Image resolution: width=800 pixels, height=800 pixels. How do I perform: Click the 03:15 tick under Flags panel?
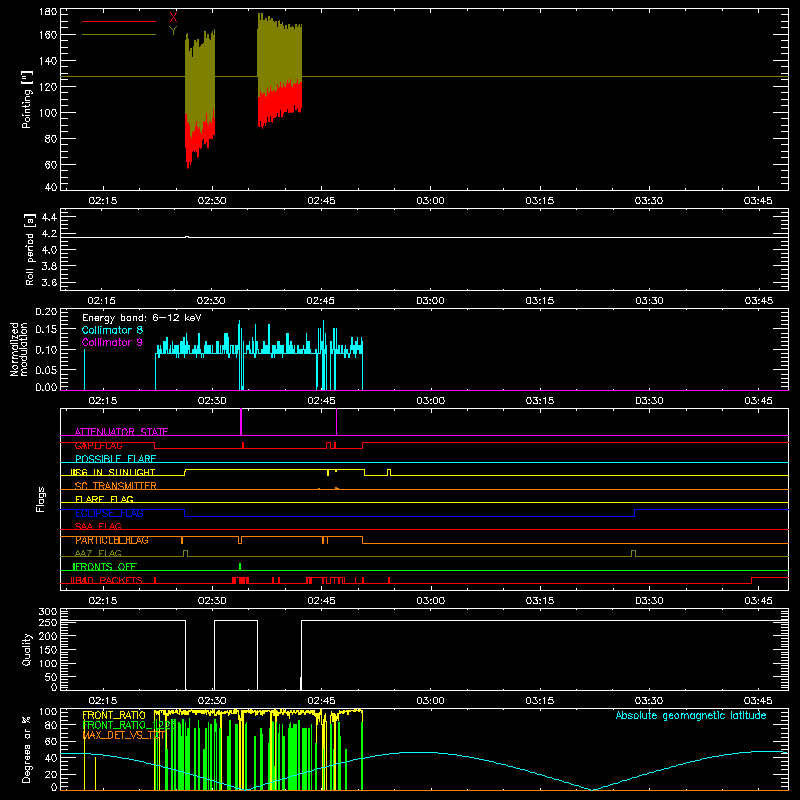click(x=539, y=601)
